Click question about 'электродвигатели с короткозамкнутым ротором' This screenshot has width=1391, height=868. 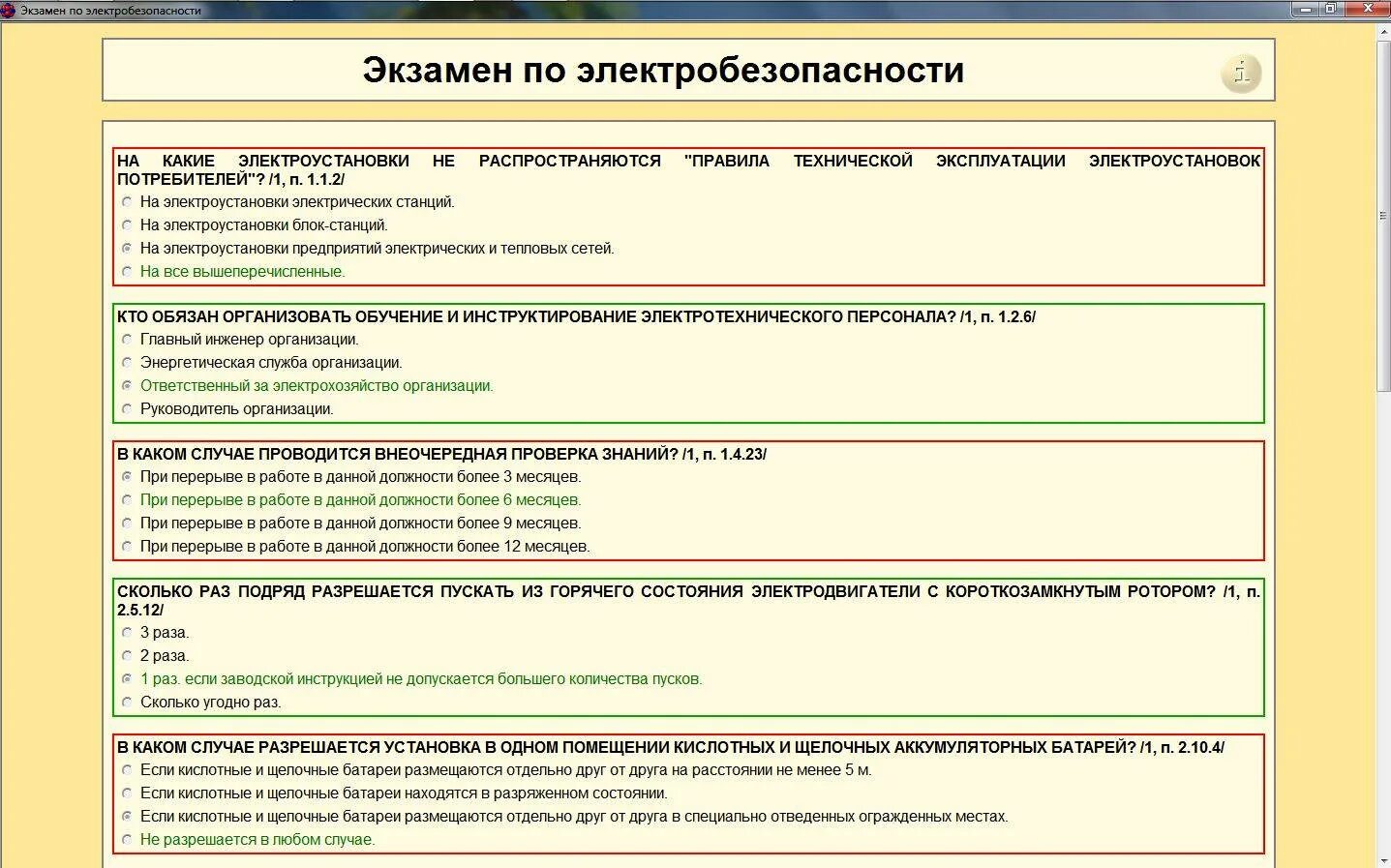(x=688, y=600)
